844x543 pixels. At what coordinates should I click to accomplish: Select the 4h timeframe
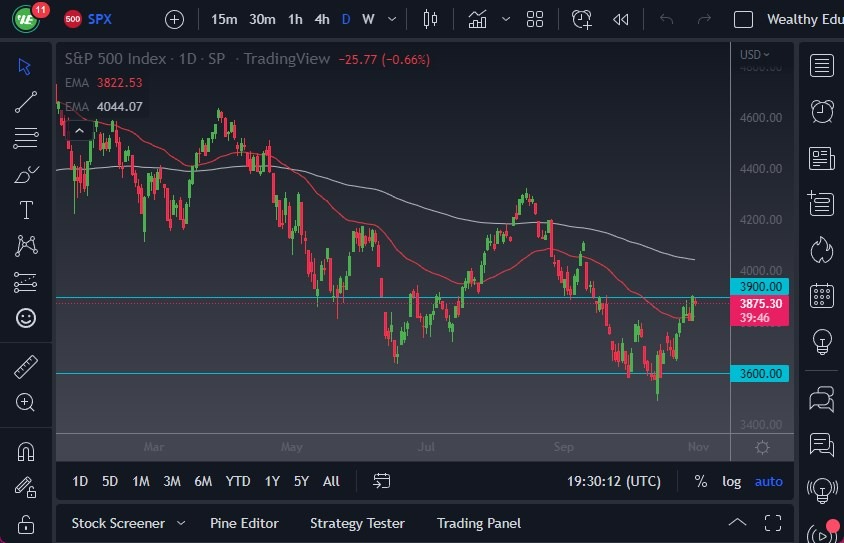[x=321, y=19]
